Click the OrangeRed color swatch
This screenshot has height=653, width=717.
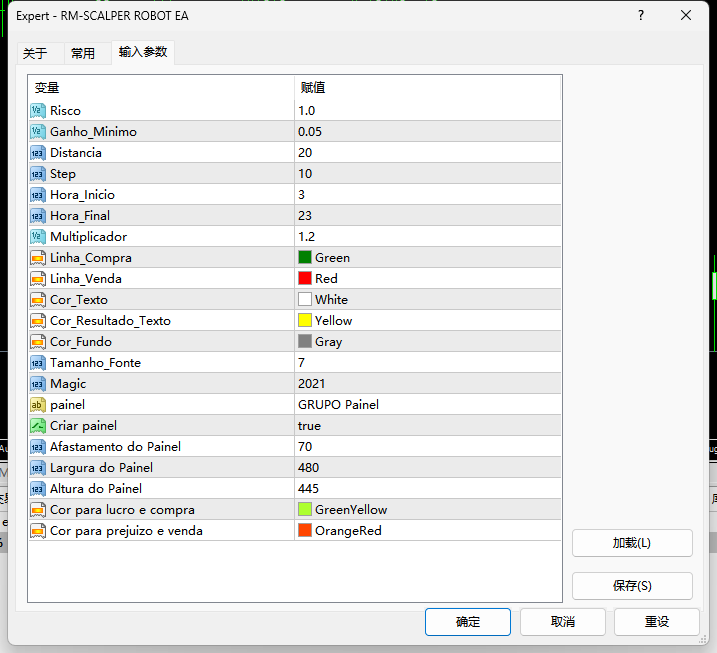tap(305, 530)
